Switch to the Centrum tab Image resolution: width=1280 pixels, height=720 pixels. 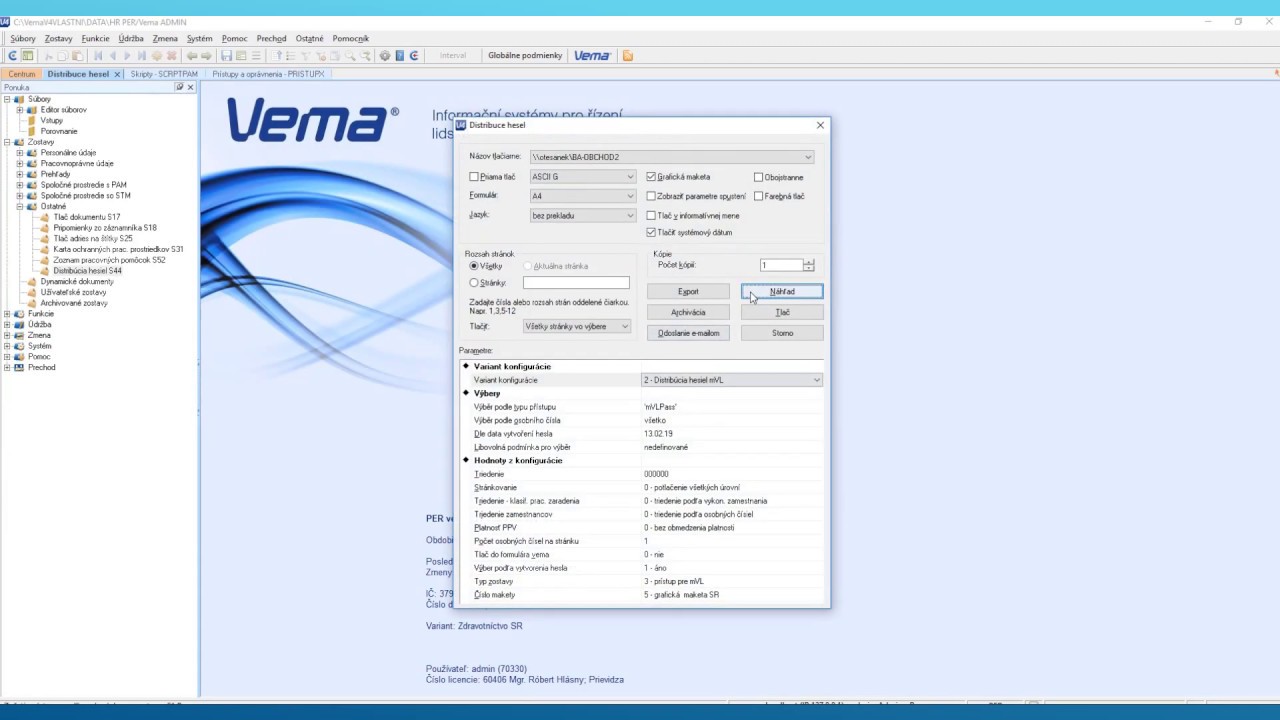pos(21,74)
